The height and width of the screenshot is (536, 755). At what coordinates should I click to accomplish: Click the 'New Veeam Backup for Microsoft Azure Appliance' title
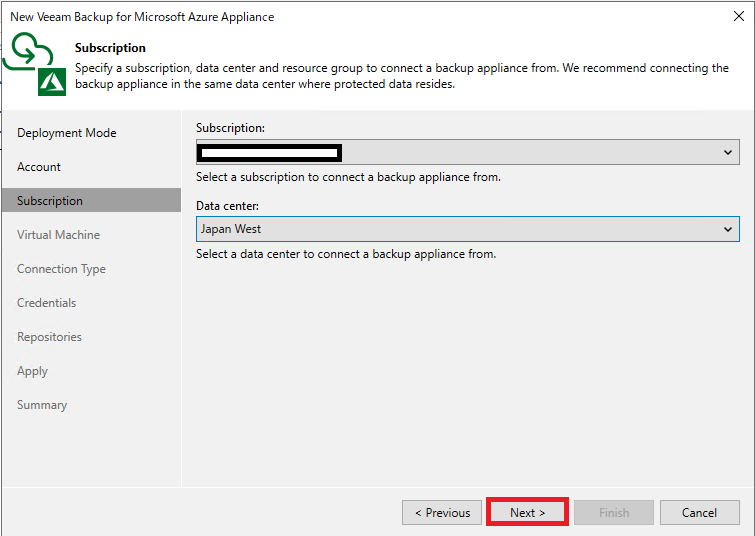coord(142,17)
